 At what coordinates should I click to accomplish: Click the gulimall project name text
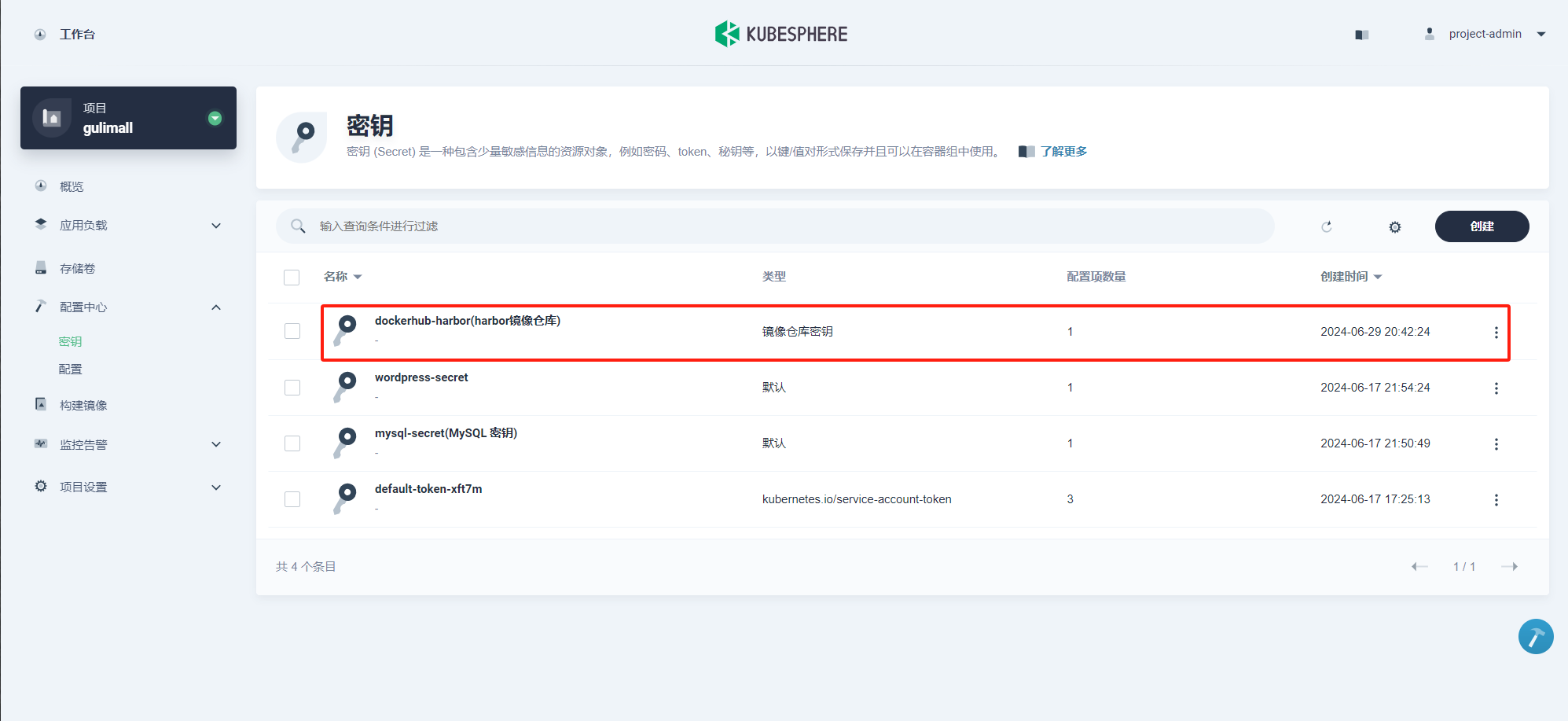coord(108,128)
